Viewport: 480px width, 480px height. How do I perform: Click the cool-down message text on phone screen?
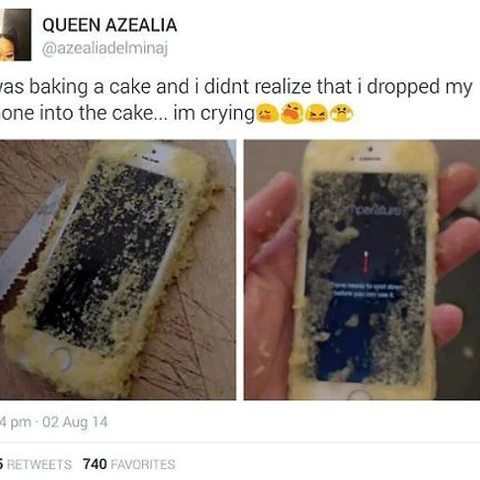click(367, 290)
